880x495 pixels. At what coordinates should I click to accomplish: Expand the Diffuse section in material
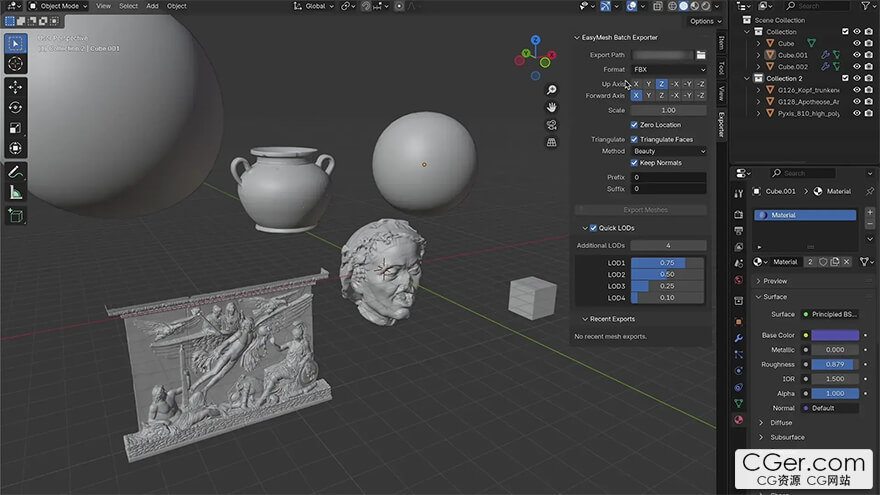pos(780,423)
